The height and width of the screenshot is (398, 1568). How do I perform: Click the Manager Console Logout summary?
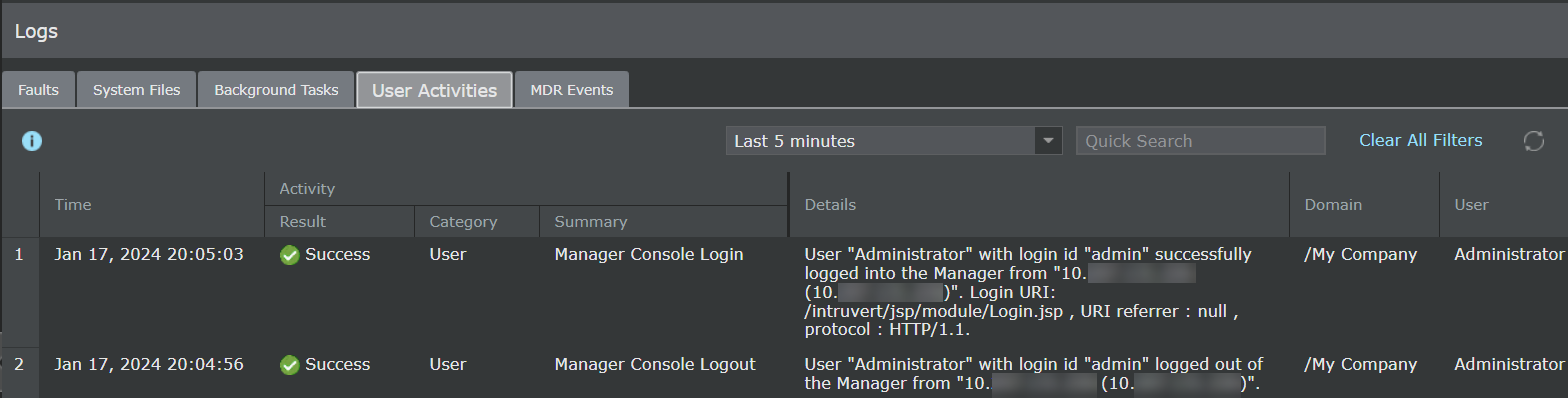[655, 365]
